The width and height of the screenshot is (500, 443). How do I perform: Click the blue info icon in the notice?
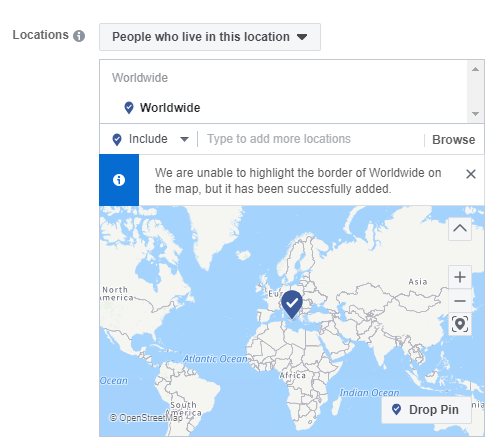point(119,180)
